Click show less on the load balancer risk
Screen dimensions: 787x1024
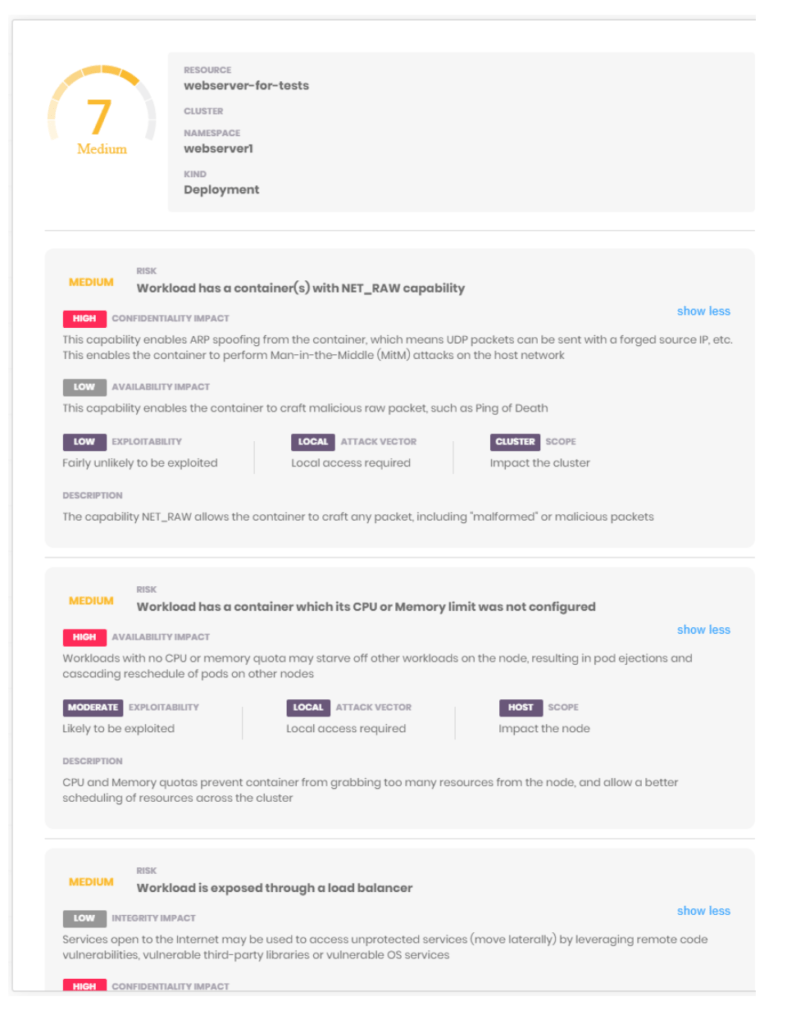tap(703, 911)
